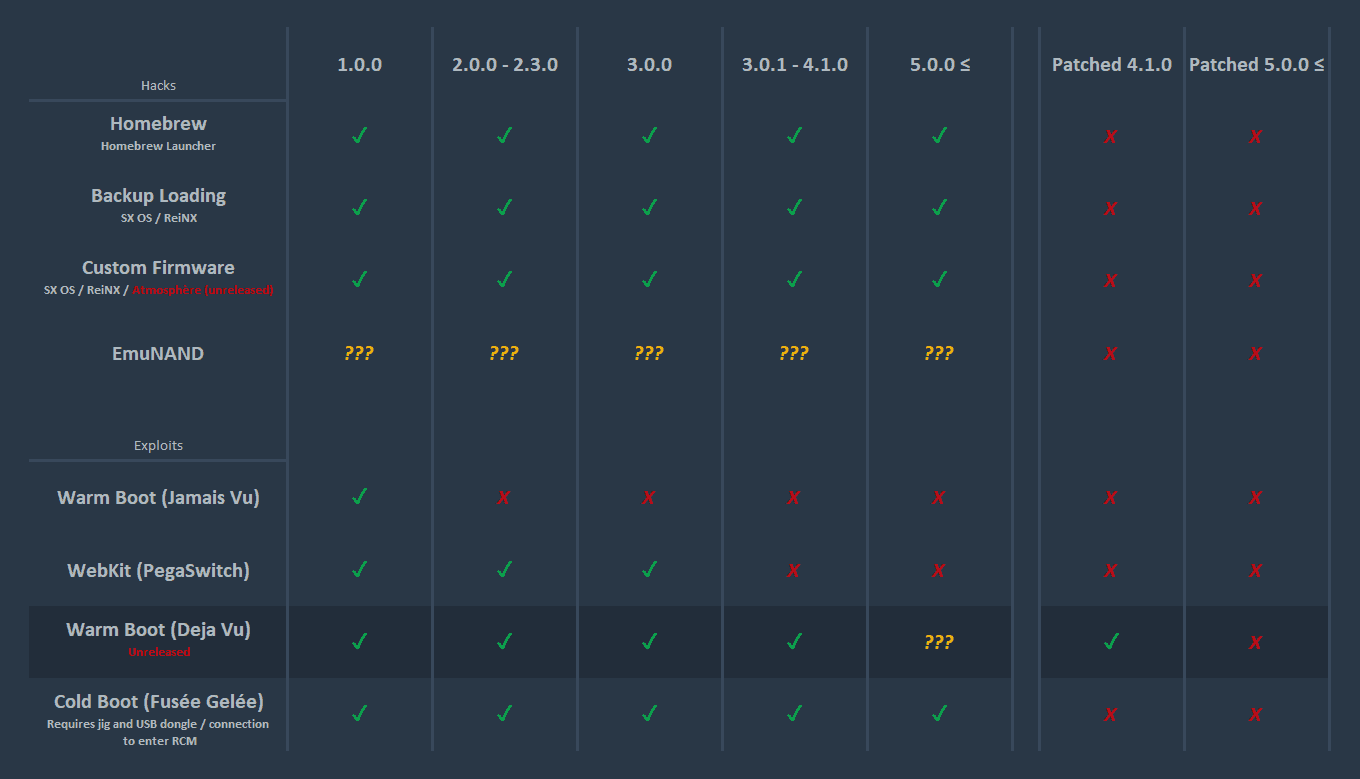This screenshot has height=779, width=1360.
Task: Click the Patched 5.0.0 ≤ column header
Action: coord(1257,65)
